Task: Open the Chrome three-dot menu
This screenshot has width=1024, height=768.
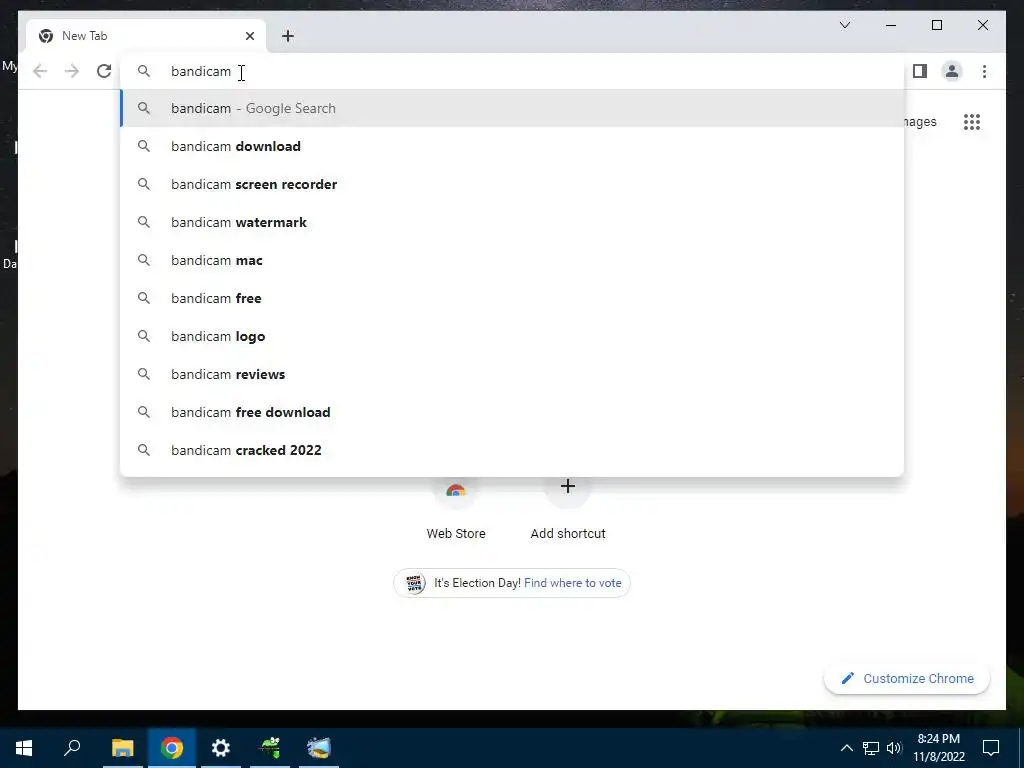Action: pos(984,71)
